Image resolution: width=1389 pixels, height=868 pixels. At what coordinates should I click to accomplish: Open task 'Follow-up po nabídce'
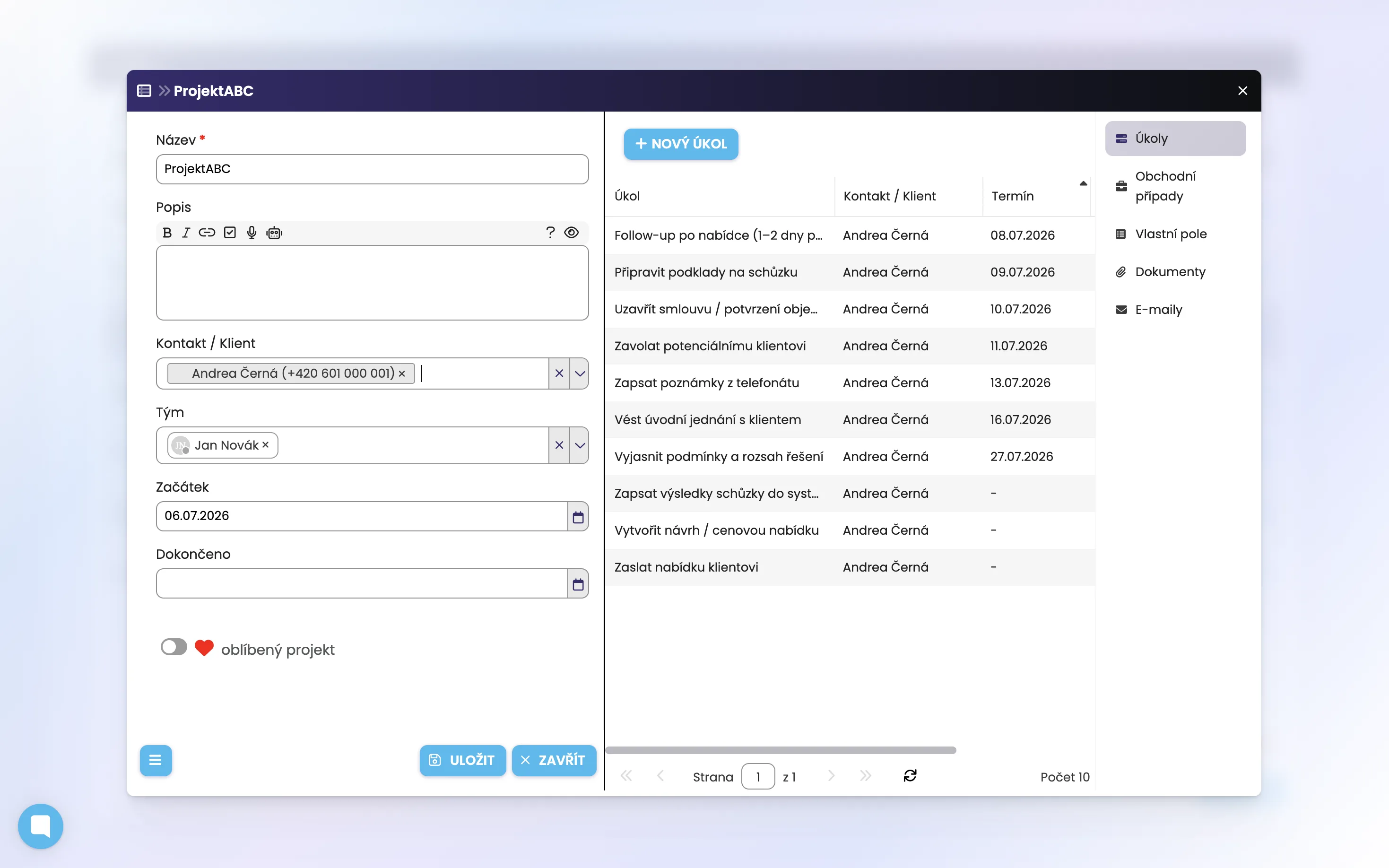click(718, 235)
